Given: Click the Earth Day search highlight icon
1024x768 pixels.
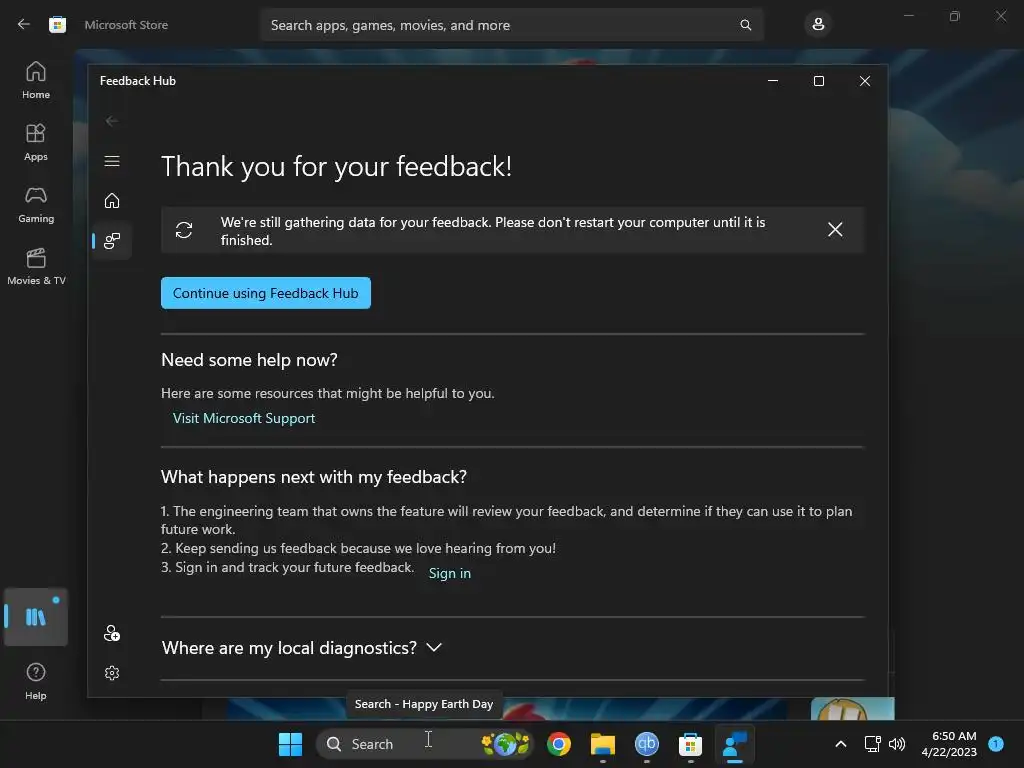Looking at the screenshot, I should click(x=505, y=744).
